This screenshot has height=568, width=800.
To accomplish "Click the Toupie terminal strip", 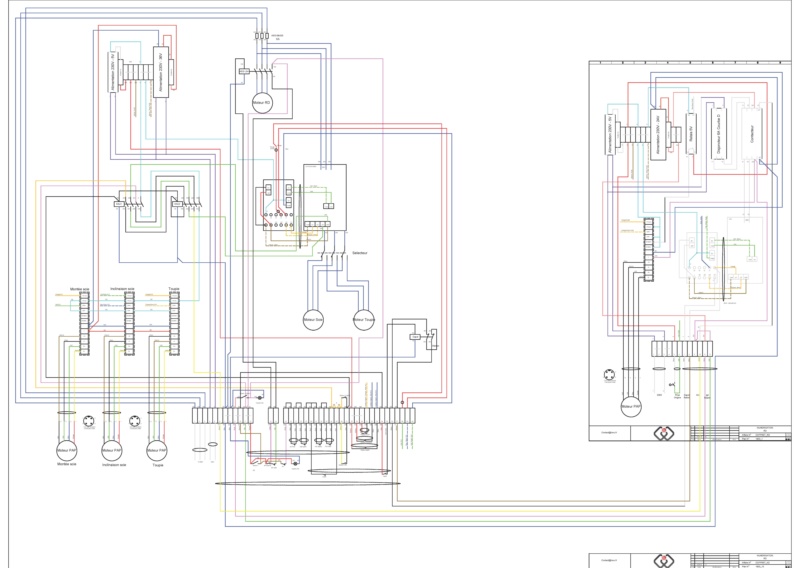I will [173, 325].
